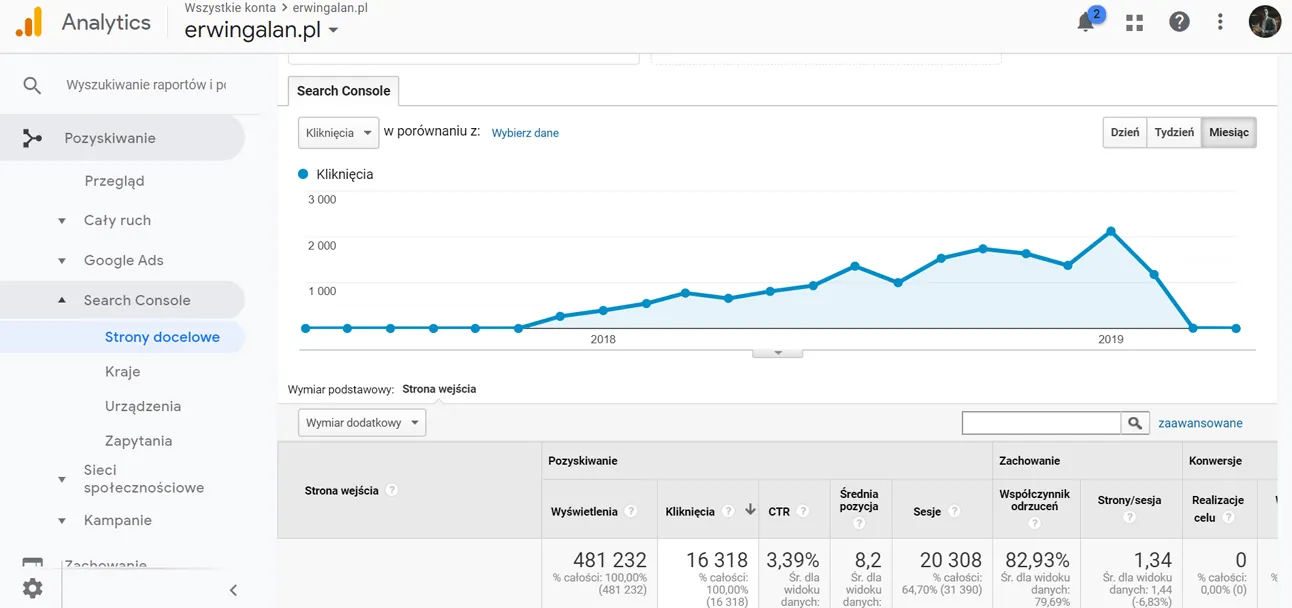Click the table search magnifier button
1292x608 pixels.
click(x=1135, y=423)
